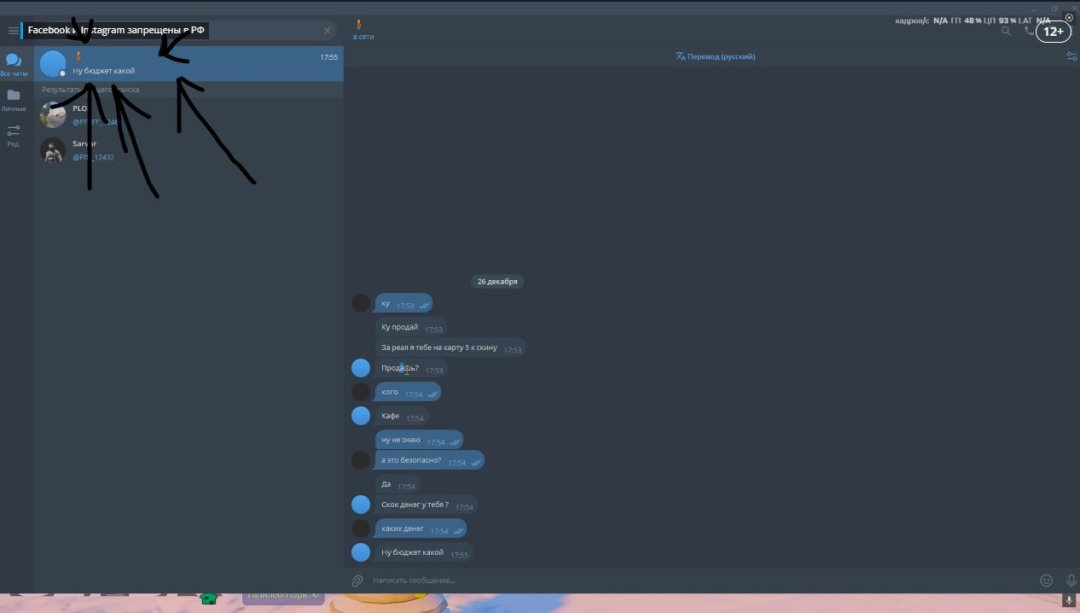Viewport: 1080px width, 613px height.
Task: Clear the search field with X
Action: pos(327,31)
